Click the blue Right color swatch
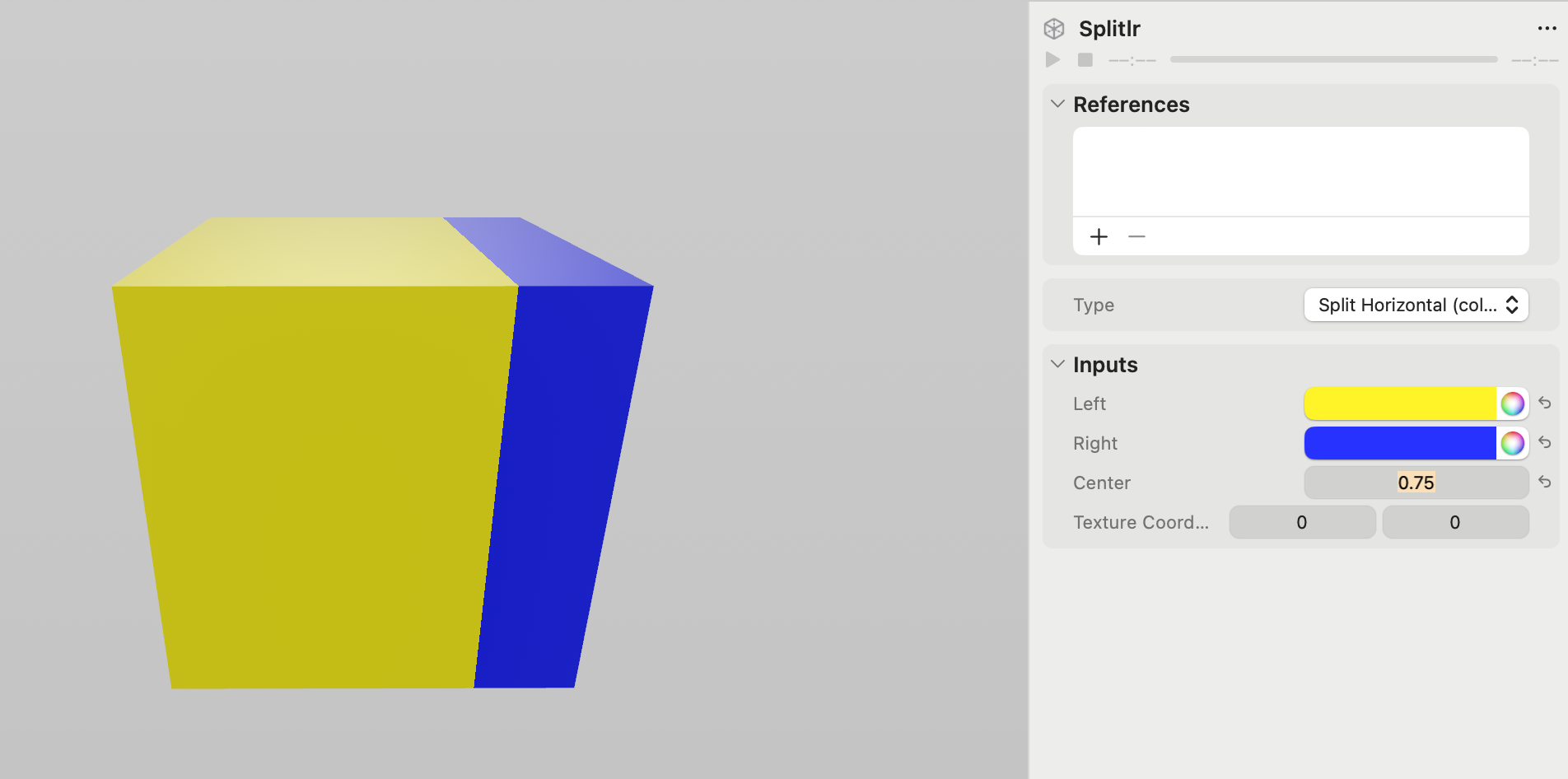The image size is (1568, 779). 1400,443
